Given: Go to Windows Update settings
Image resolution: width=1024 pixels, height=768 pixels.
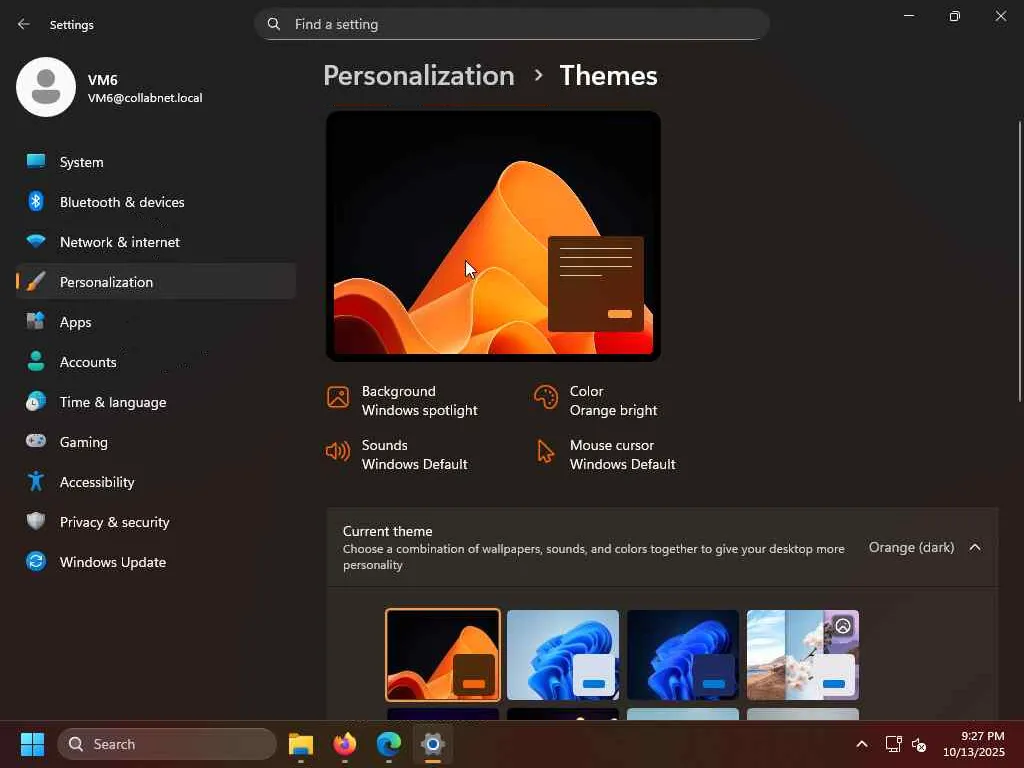Looking at the screenshot, I should pyautogui.click(x=155, y=561).
